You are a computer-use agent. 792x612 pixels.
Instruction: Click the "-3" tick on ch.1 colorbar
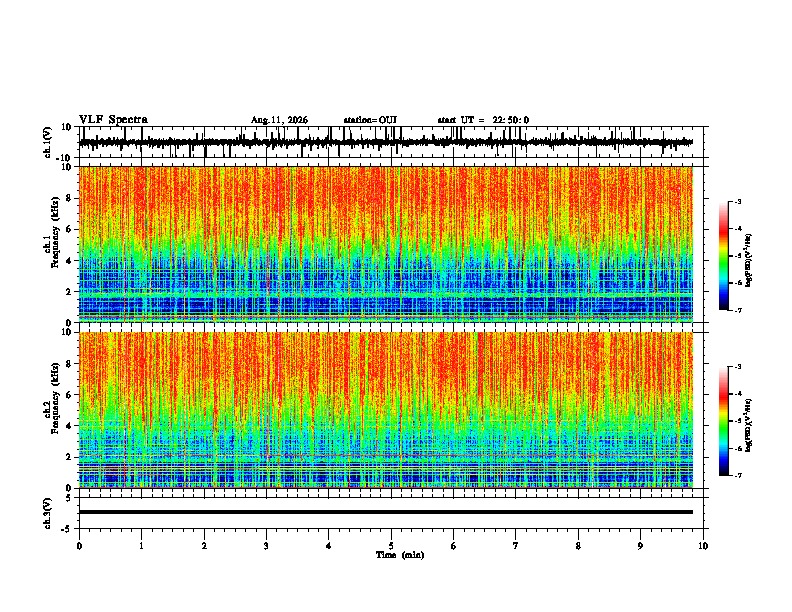(x=737, y=201)
